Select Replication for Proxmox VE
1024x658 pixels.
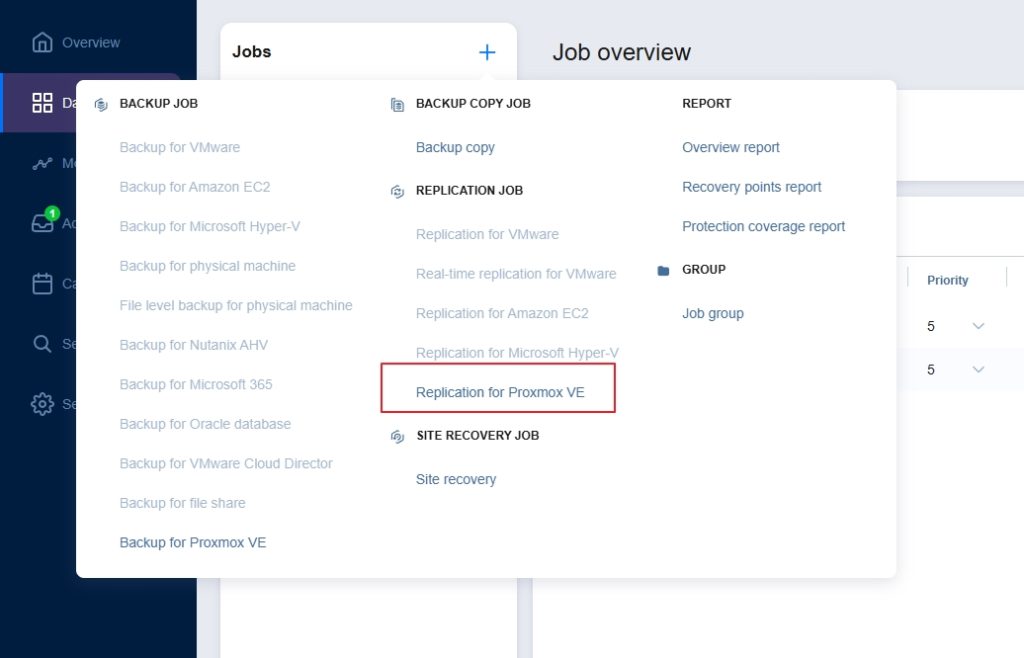coord(499,392)
